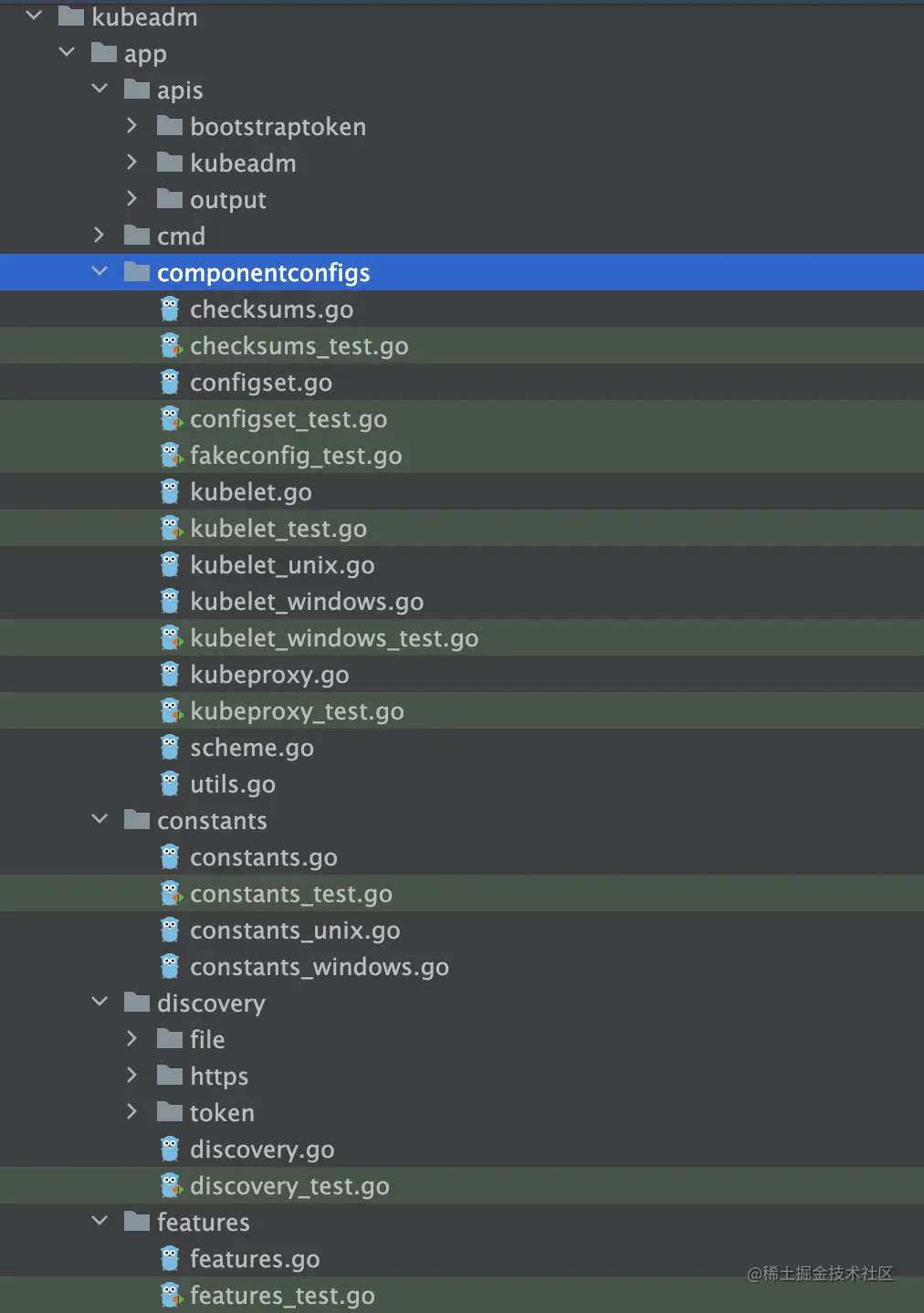Click the scheme.go file icon

click(170, 747)
